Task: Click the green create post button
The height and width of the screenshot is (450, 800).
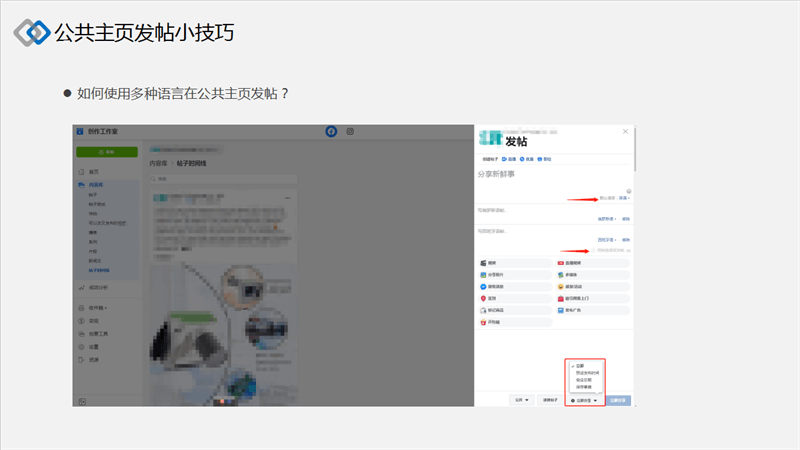Action: pyautogui.click(x=107, y=152)
